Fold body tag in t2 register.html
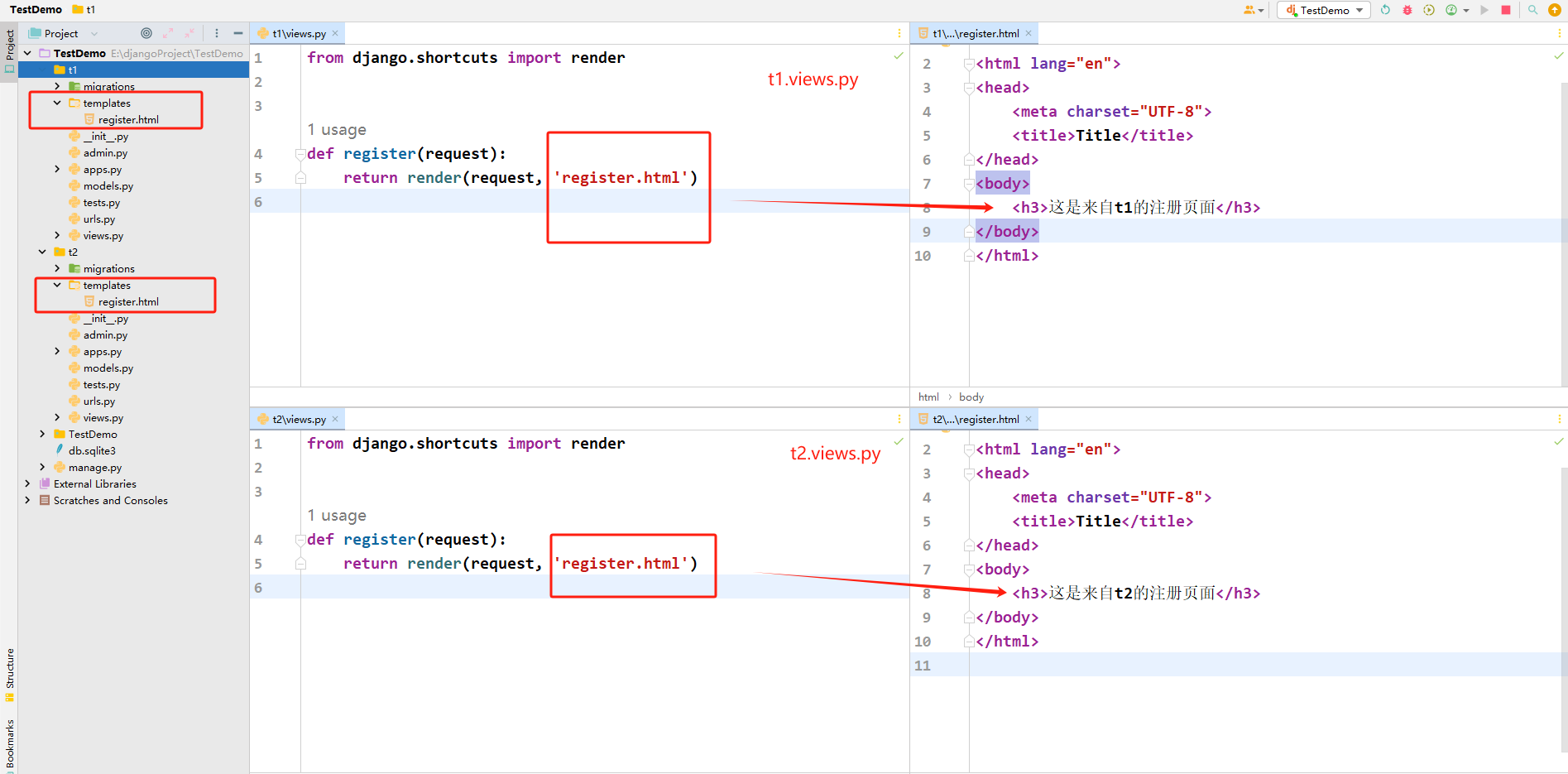 click(x=969, y=570)
